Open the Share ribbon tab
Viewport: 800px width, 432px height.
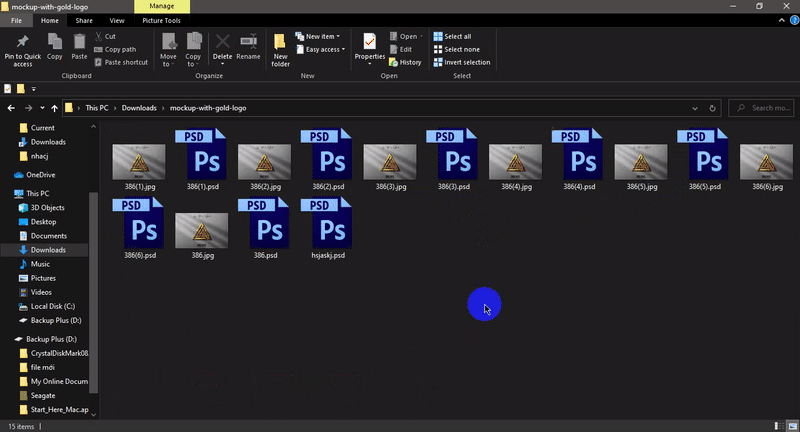point(84,20)
